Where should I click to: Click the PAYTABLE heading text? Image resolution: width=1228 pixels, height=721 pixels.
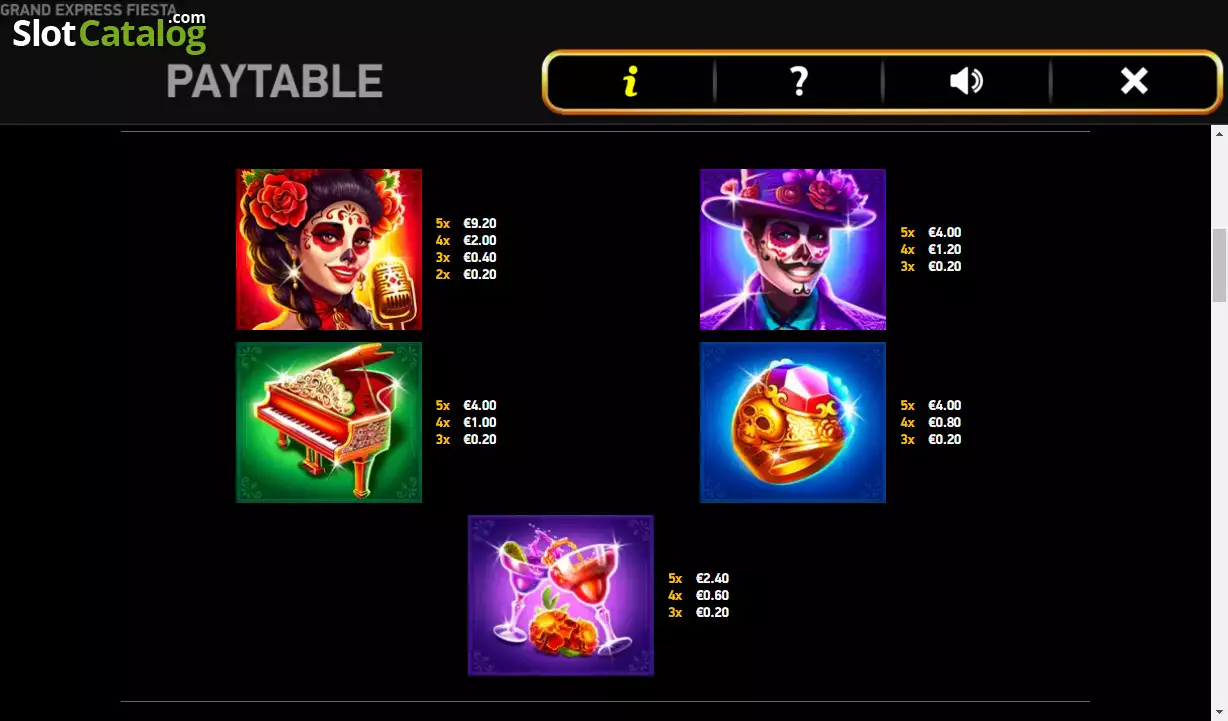[x=275, y=81]
